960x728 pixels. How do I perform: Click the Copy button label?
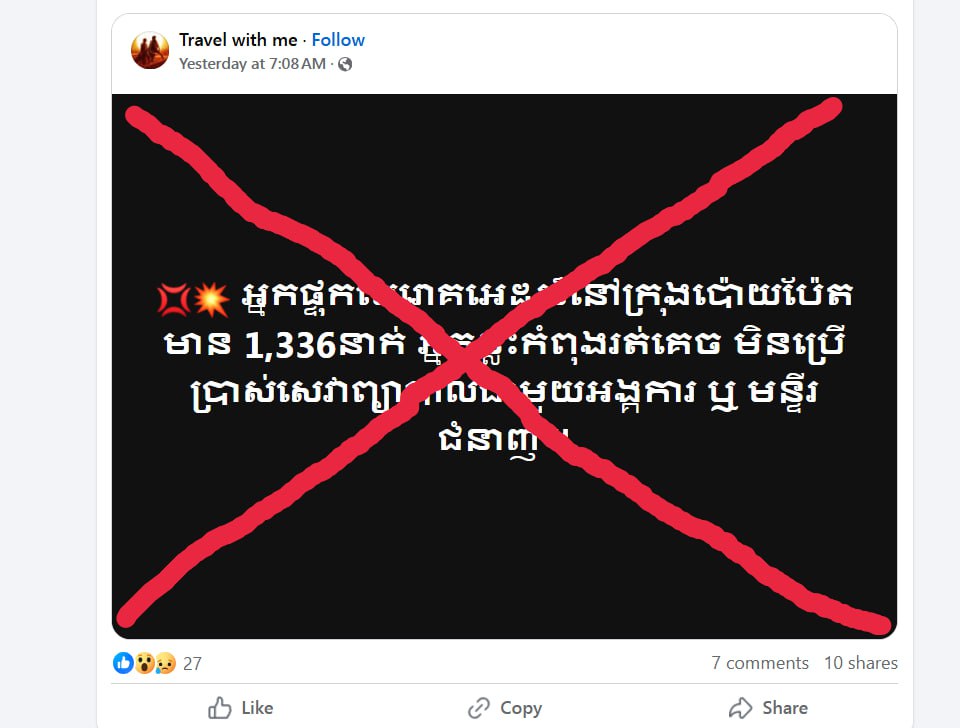(521, 708)
